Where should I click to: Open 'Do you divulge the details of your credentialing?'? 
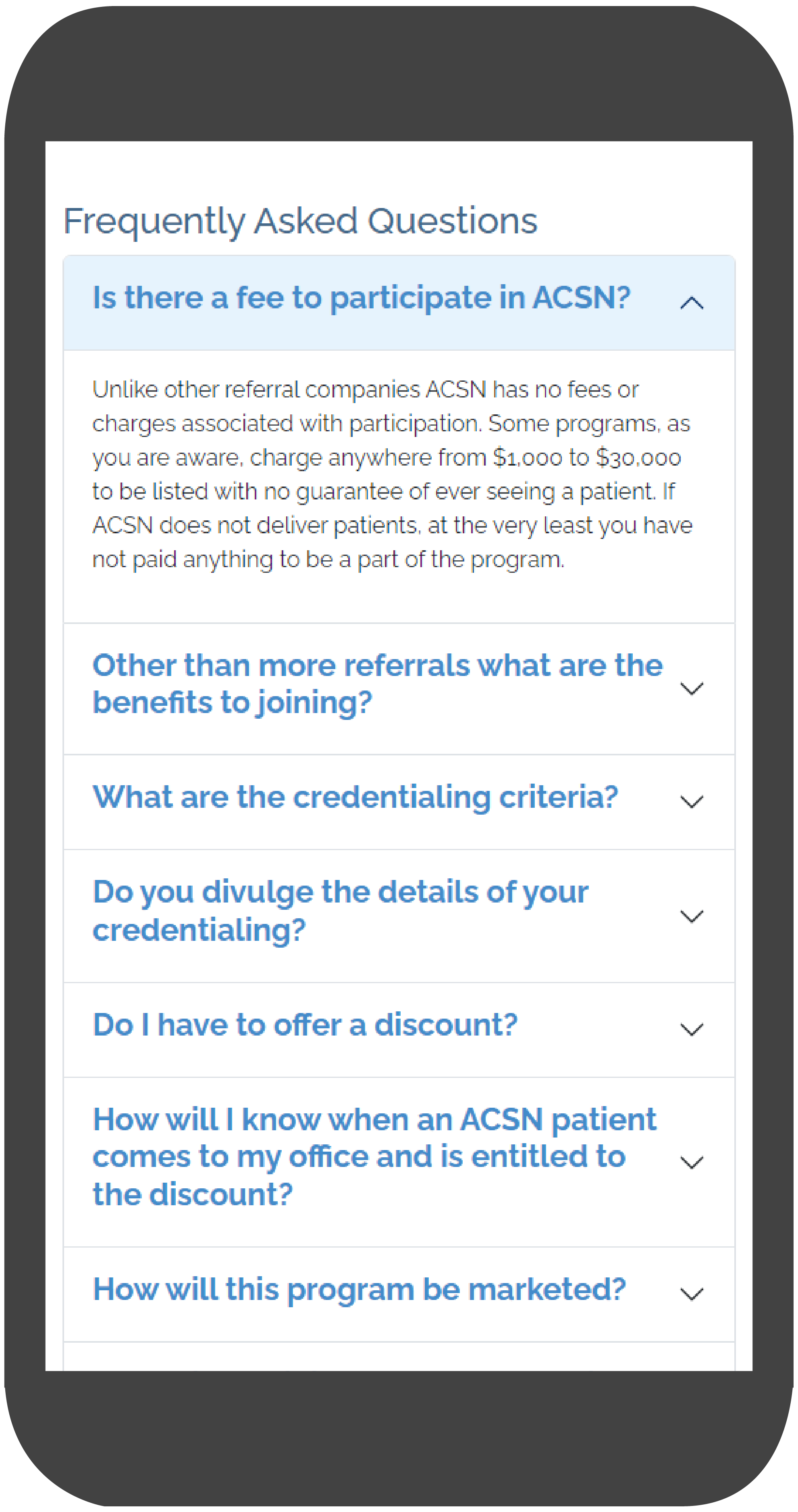(x=340, y=911)
